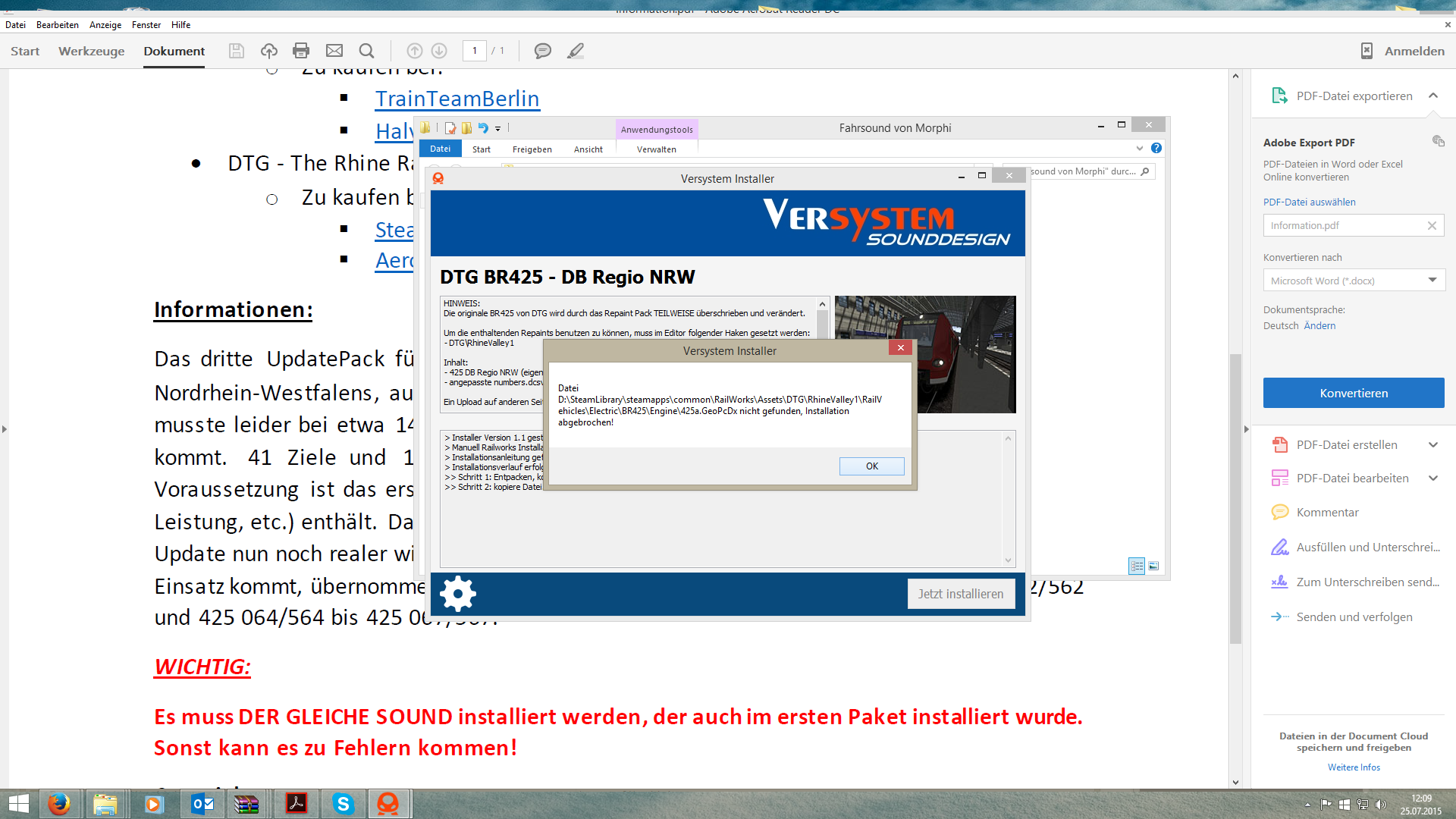Open the Bearbeiten menu
Screen dimensions: 1456x819
(x=57, y=25)
